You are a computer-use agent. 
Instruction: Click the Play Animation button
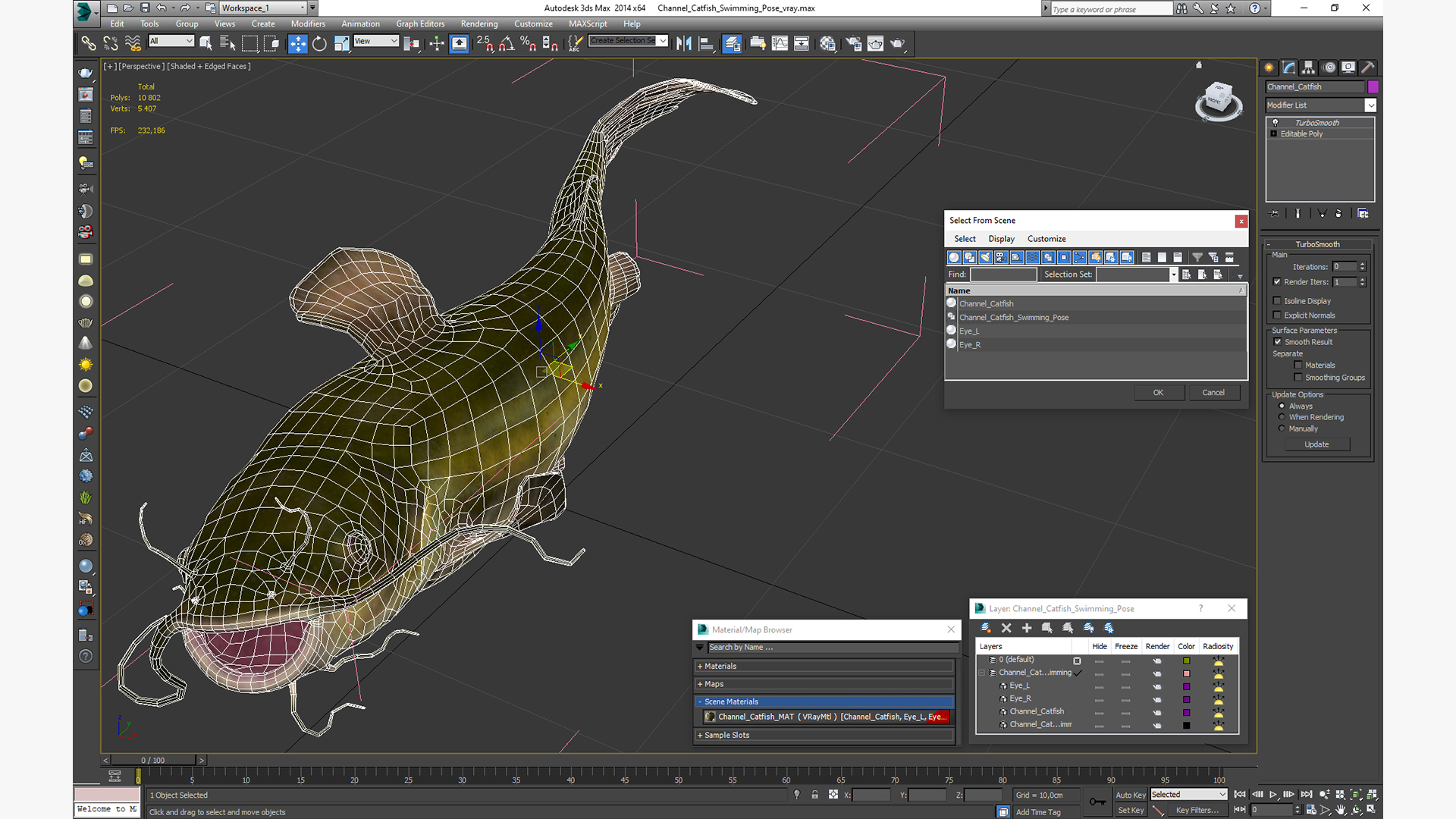point(1273,794)
